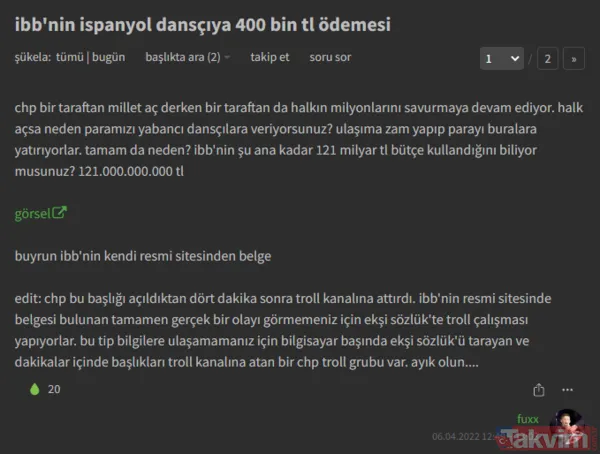
Task: Open the görsel image link
Action: coord(33,213)
